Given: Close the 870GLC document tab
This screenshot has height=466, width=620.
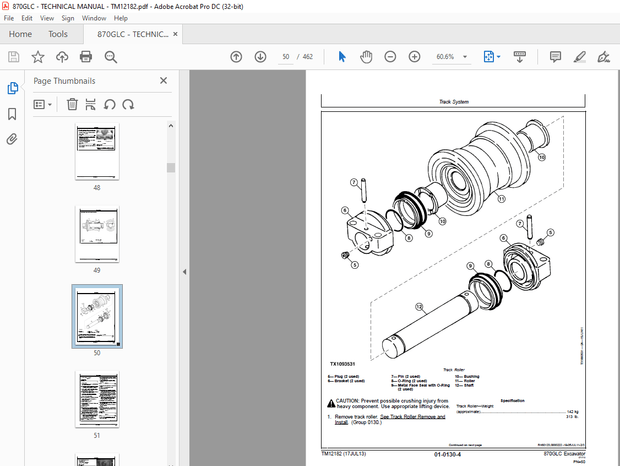Looking at the screenshot, I should [x=175, y=34].
